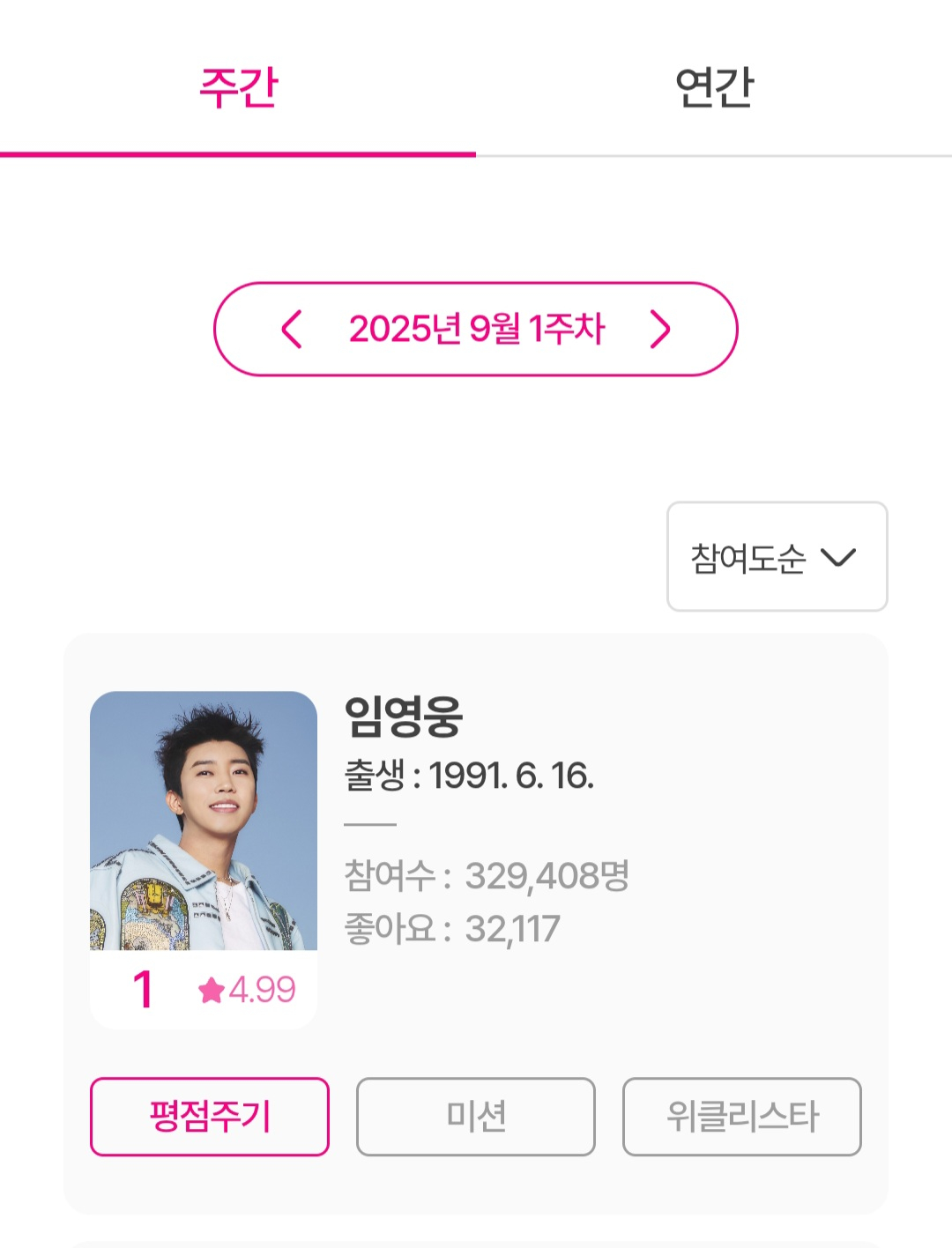This screenshot has width=952, height=1248.
Task: Tap the name 임영웅
Action: (x=403, y=716)
